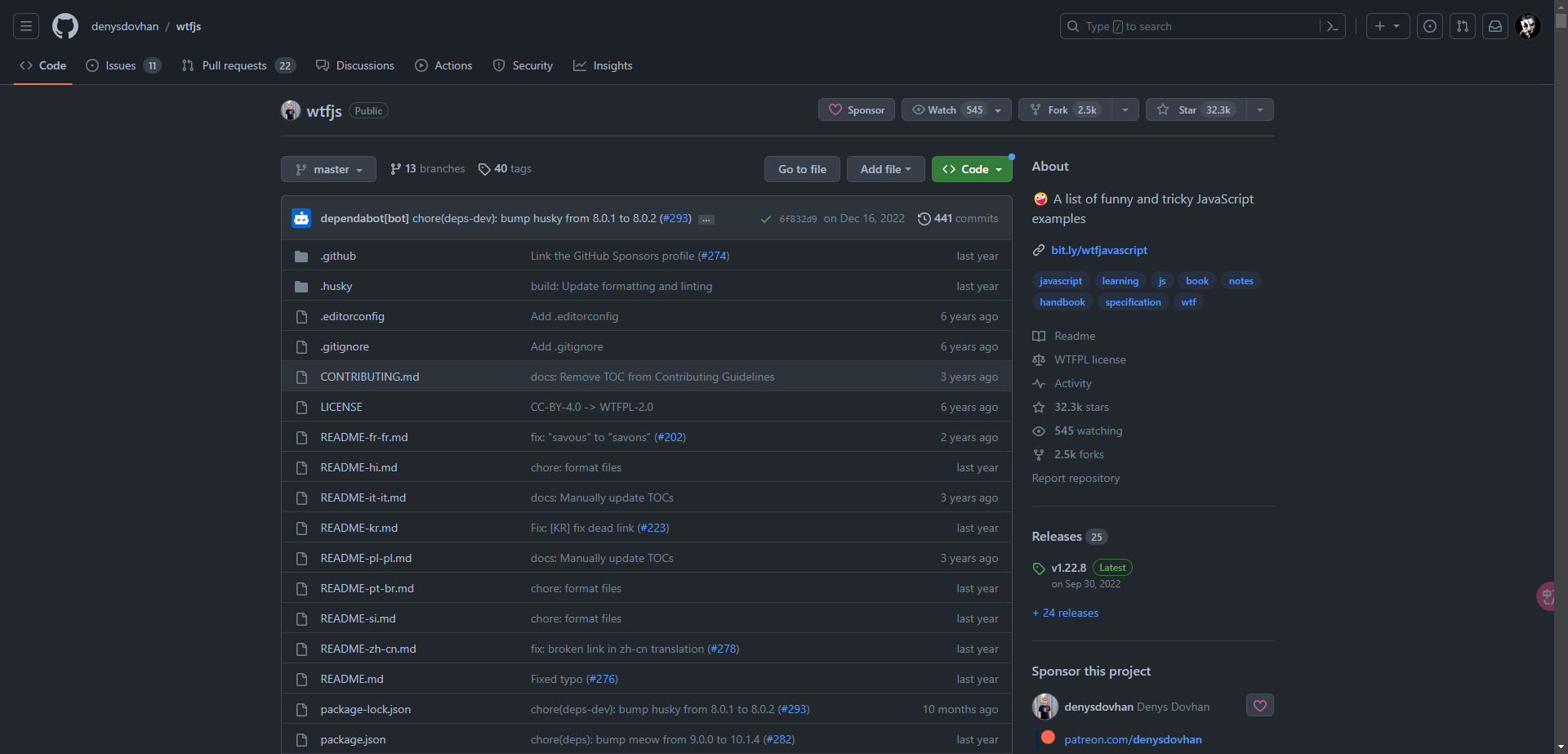Open commit hash 6f832d9
Image resolution: width=1568 pixels, height=754 pixels.
pyautogui.click(x=798, y=219)
